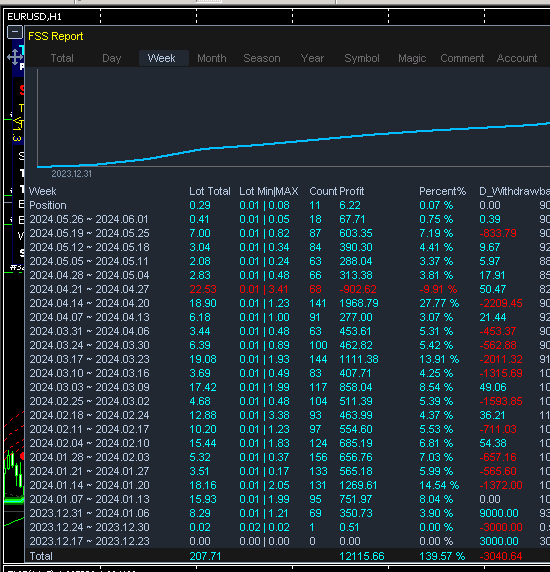Click the Week column header

42,191
